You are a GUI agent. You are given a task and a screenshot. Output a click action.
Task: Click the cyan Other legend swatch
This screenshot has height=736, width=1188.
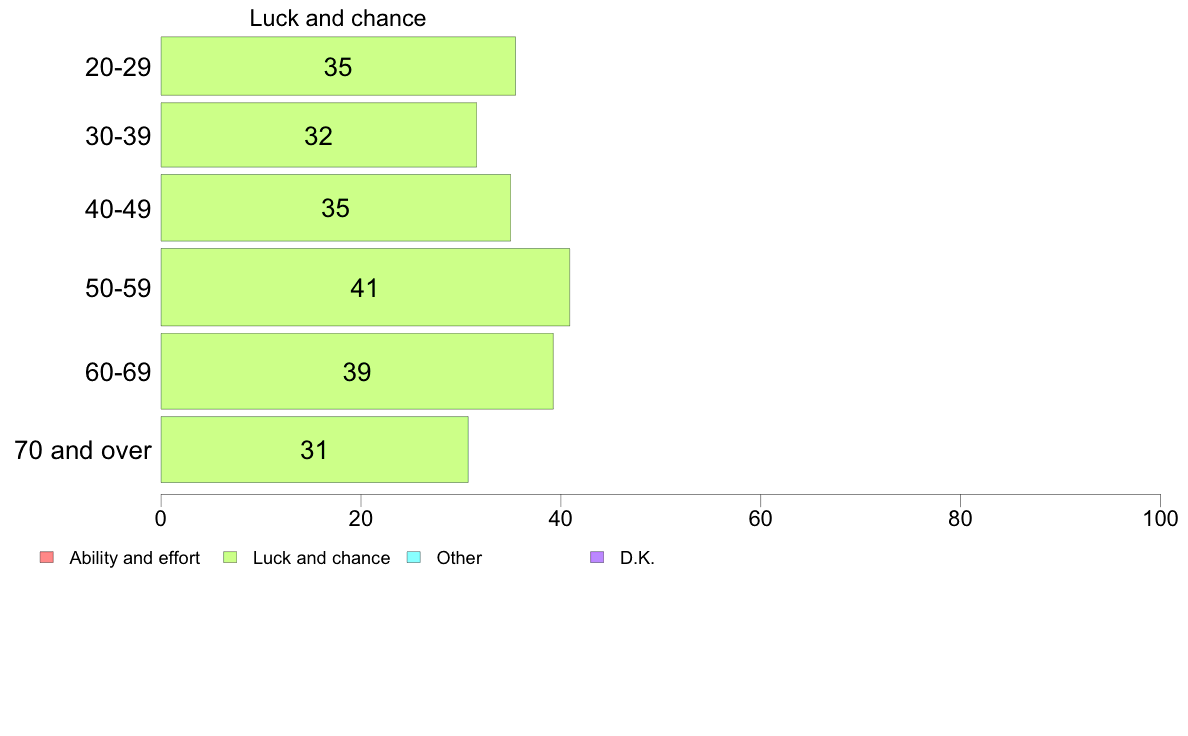click(x=414, y=557)
